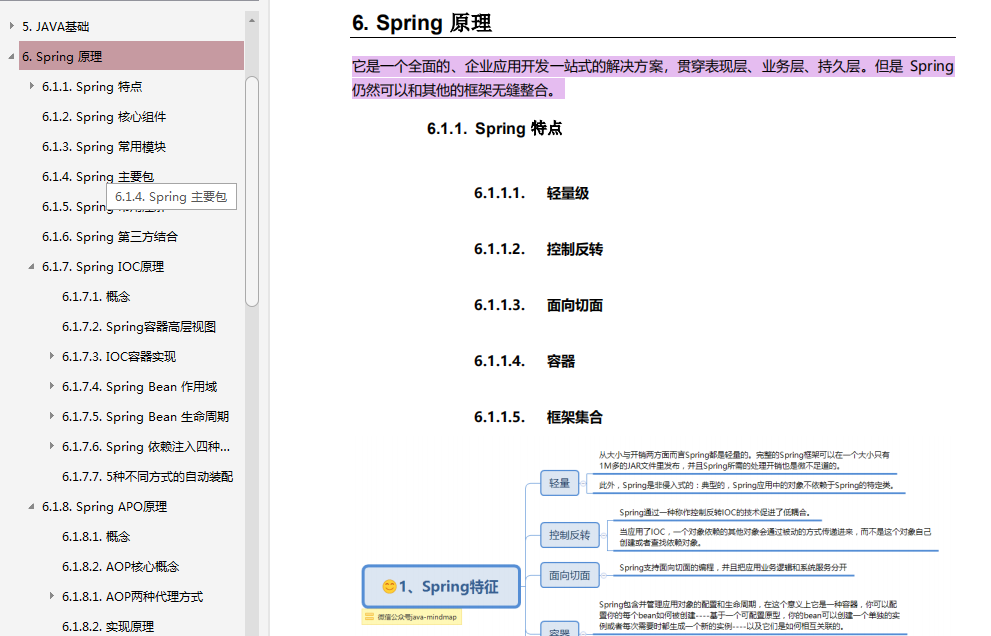Expand 6.1.8.1. AOP两种代理方式 node
The image size is (991, 636).
coord(52,596)
